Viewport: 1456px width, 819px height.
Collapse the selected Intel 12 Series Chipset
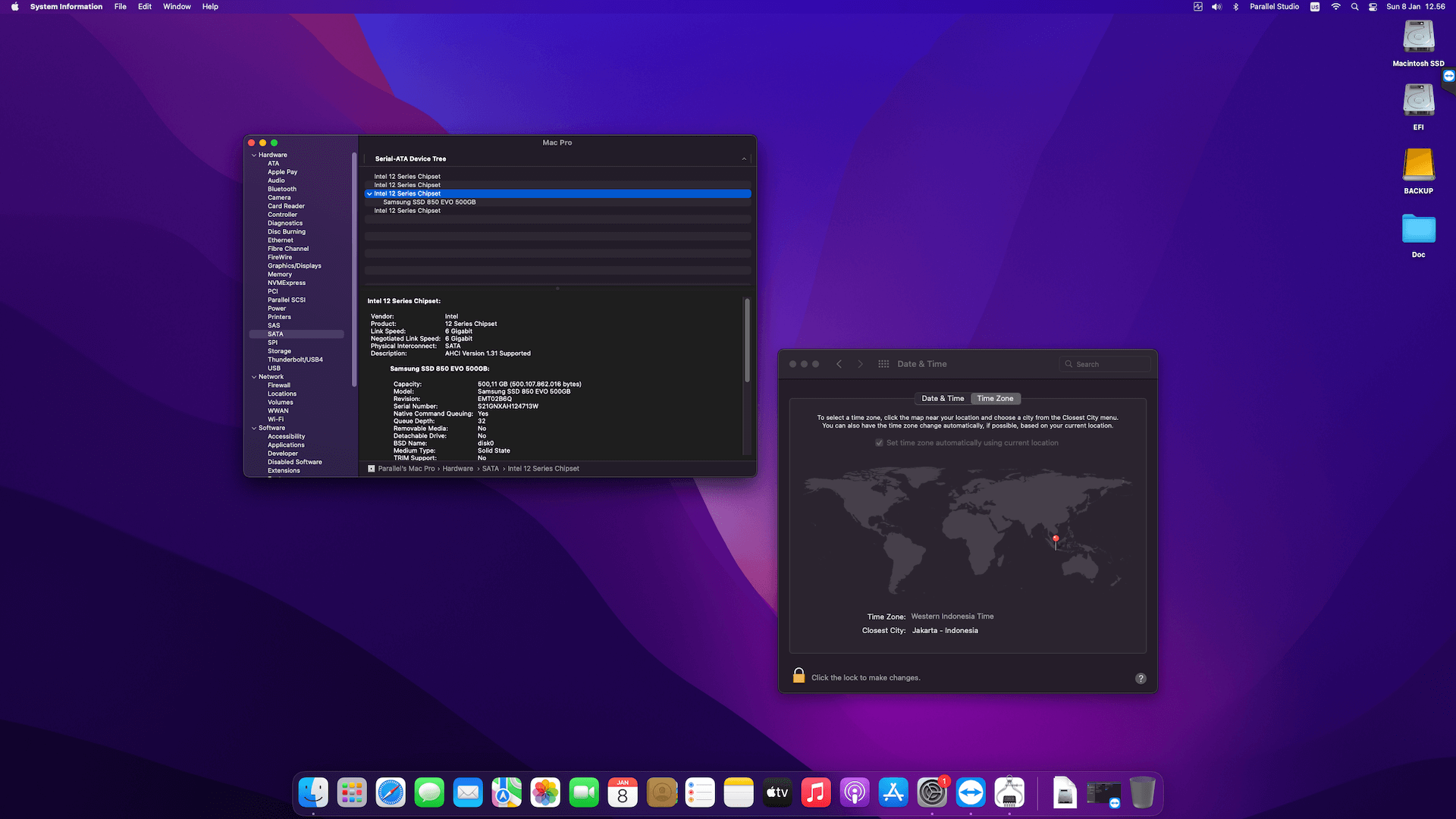point(369,194)
